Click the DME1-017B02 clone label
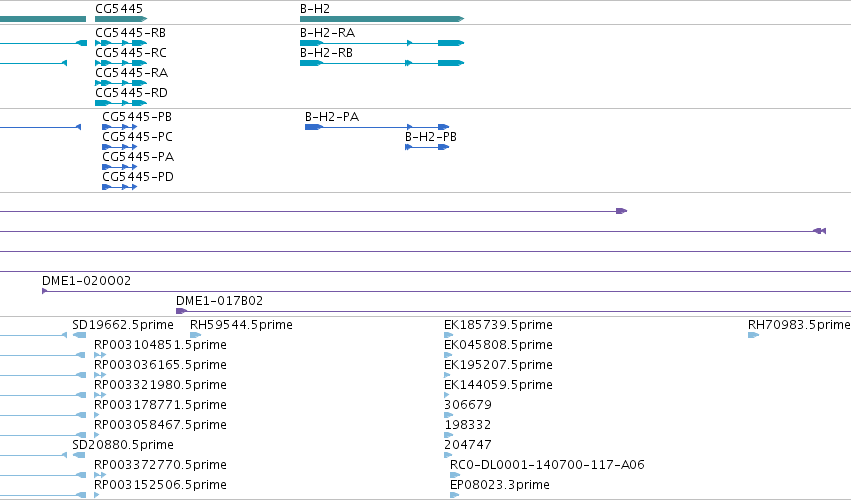 point(219,301)
